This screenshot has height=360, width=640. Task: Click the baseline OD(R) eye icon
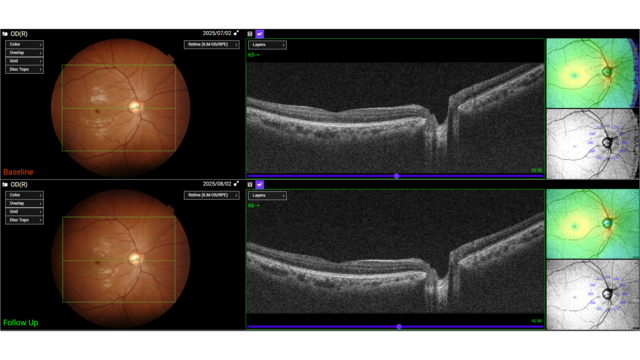pos(5,34)
